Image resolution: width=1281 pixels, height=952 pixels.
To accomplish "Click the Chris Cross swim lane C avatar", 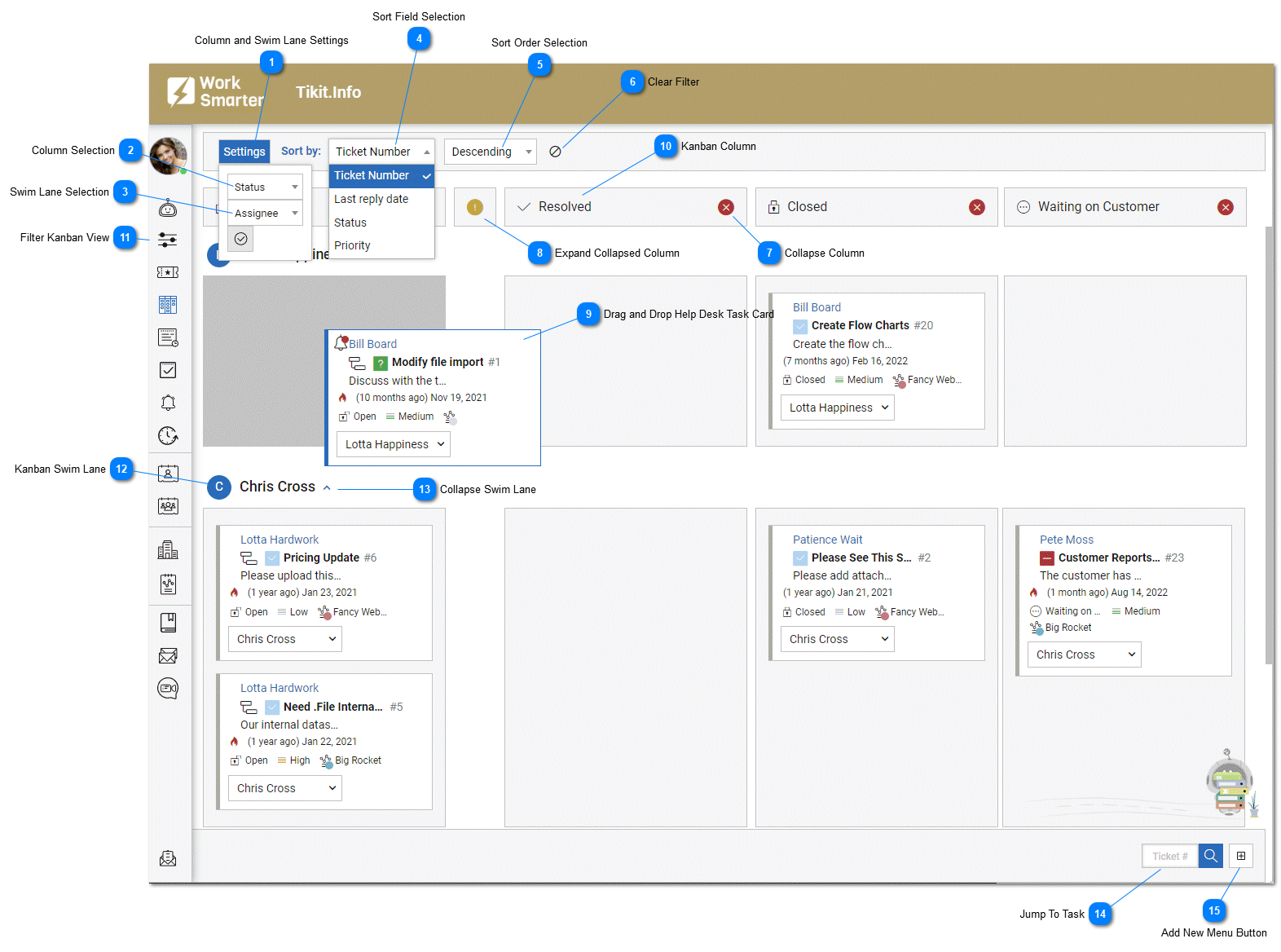I will 218,487.
